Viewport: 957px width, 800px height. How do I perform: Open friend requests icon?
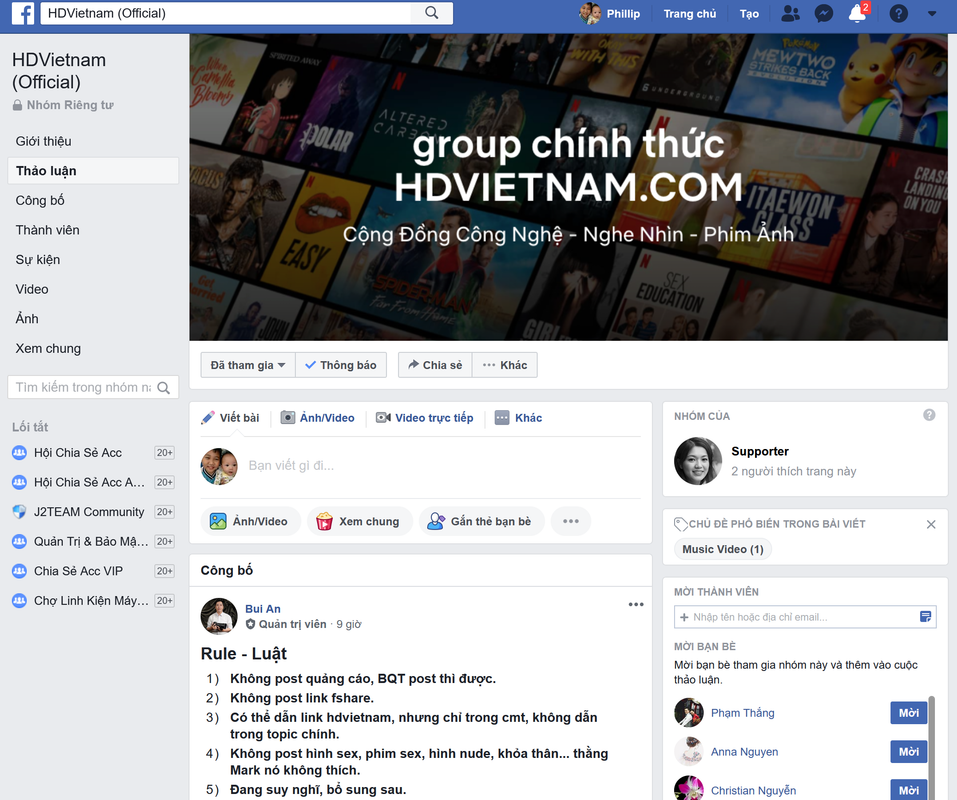790,13
